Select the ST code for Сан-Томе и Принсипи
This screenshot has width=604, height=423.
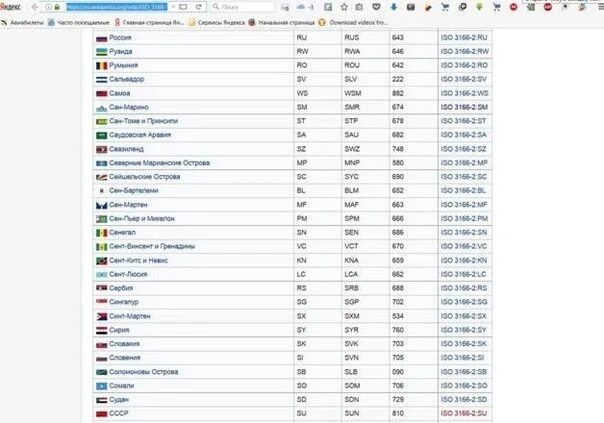click(x=301, y=121)
